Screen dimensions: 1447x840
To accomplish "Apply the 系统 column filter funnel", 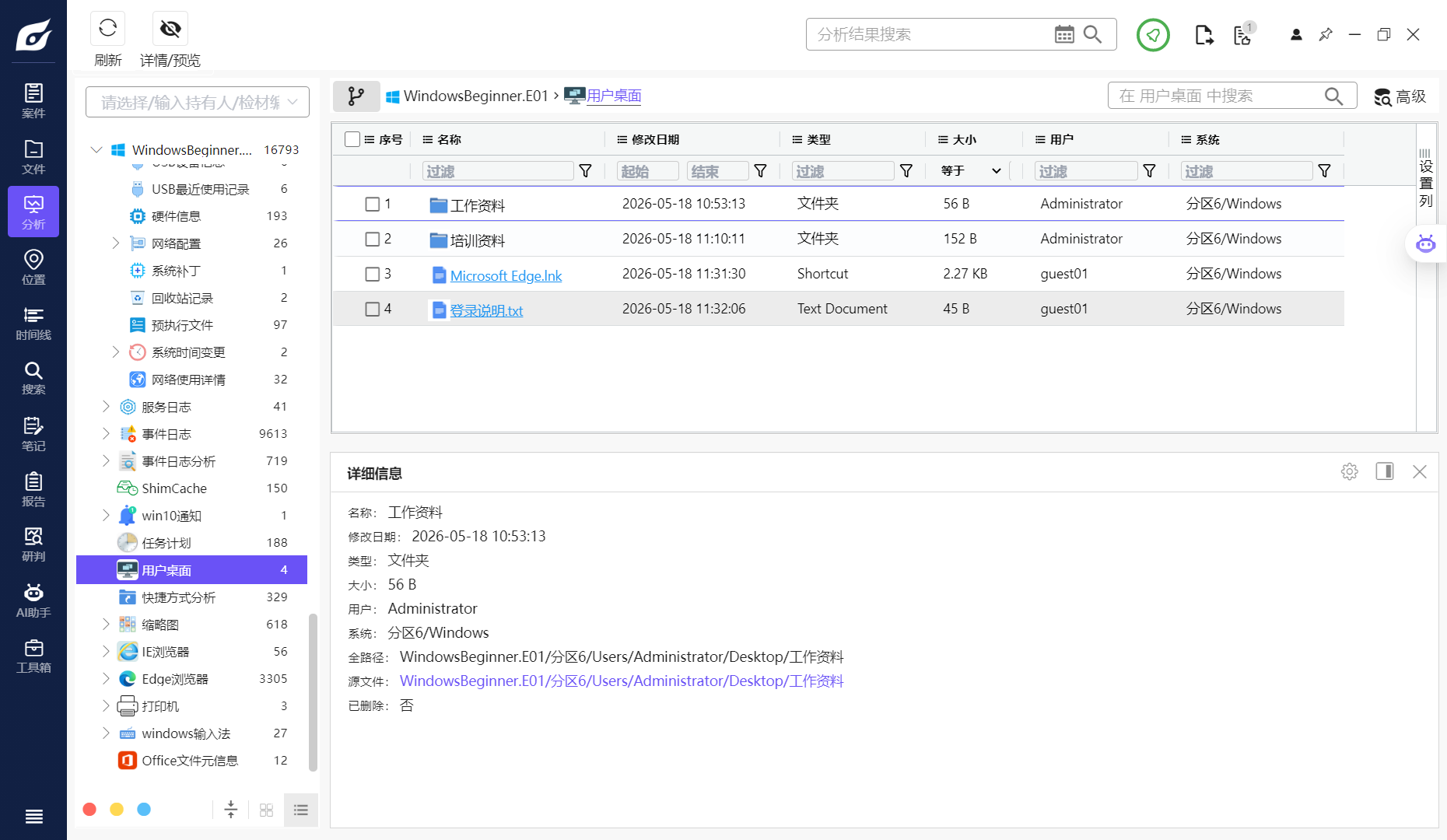I will [1324, 171].
